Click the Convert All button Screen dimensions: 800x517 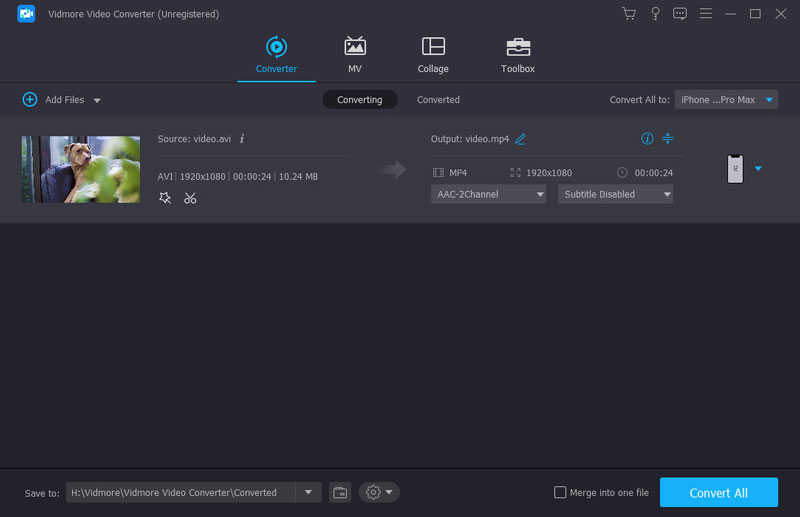pos(718,492)
